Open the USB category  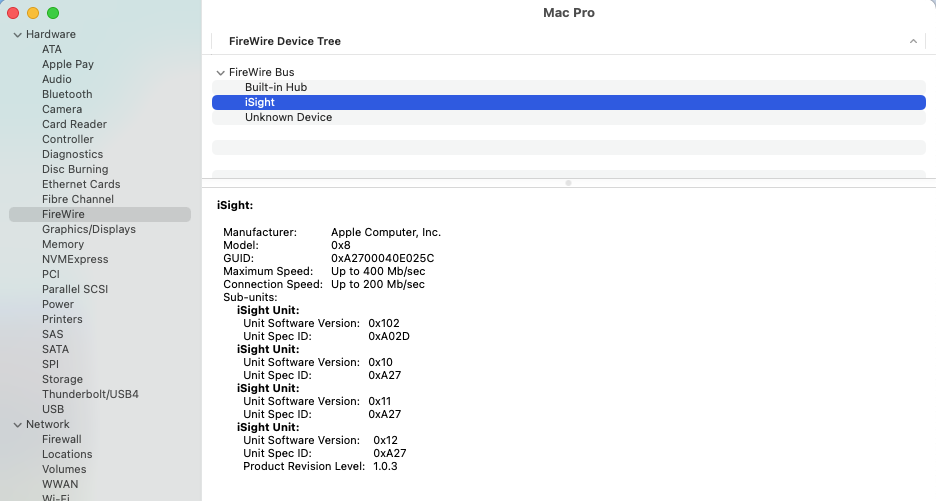pos(53,409)
